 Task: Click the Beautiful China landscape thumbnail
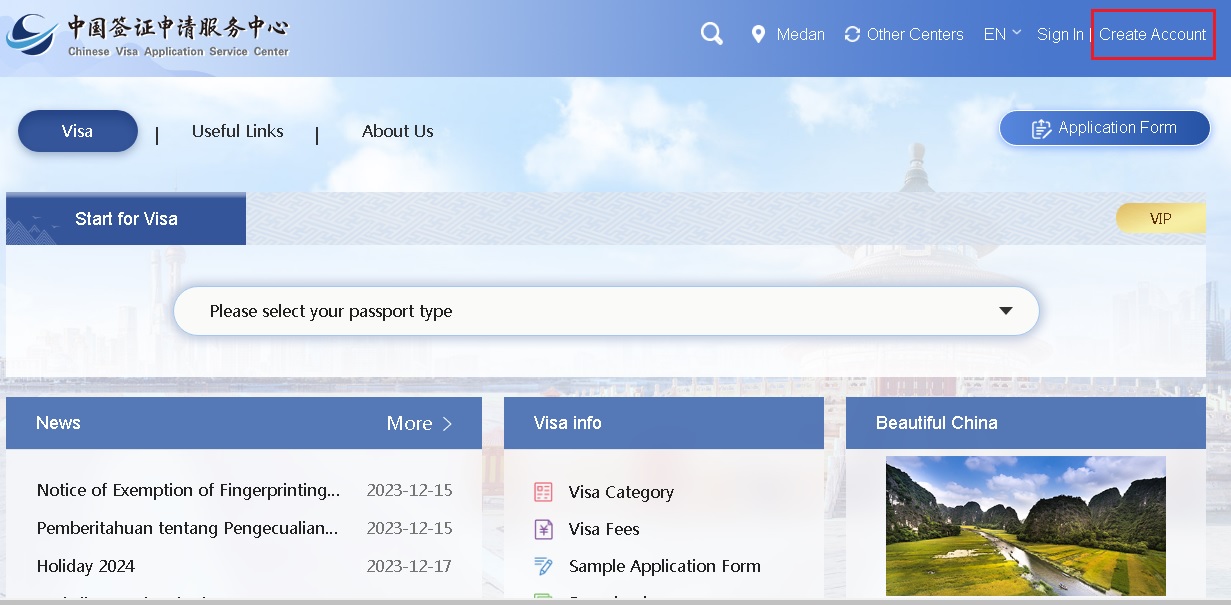click(x=1025, y=525)
